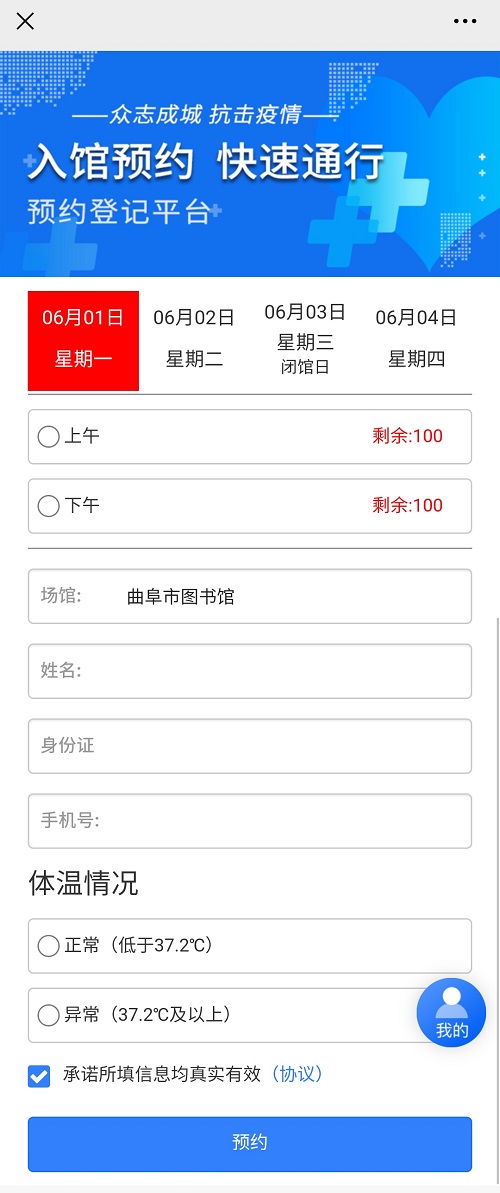Open the 协议 agreement link
The height and width of the screenshot is (1193, 500).
[x=297, y=1074]
